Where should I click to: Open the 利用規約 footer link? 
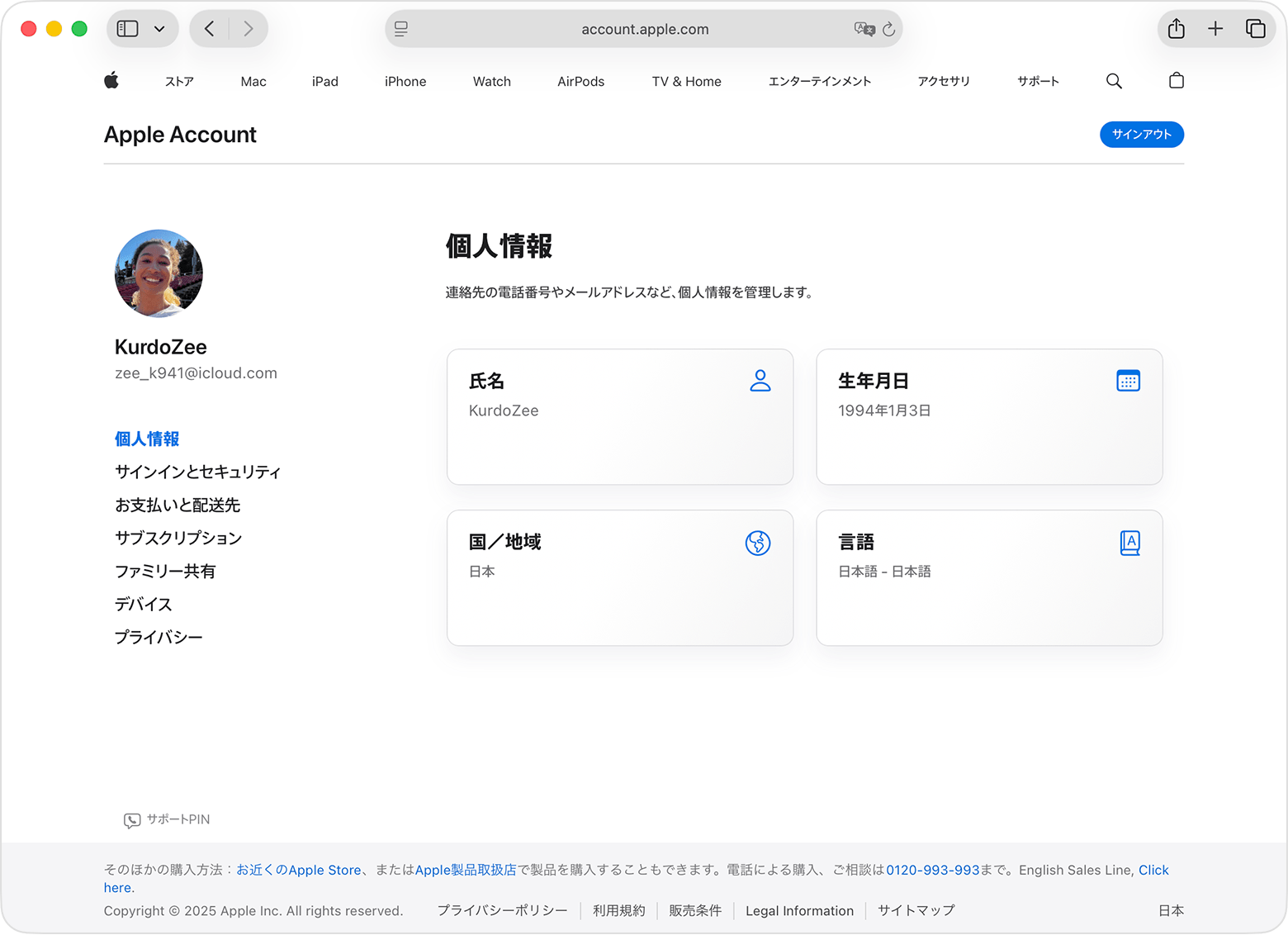619,910
